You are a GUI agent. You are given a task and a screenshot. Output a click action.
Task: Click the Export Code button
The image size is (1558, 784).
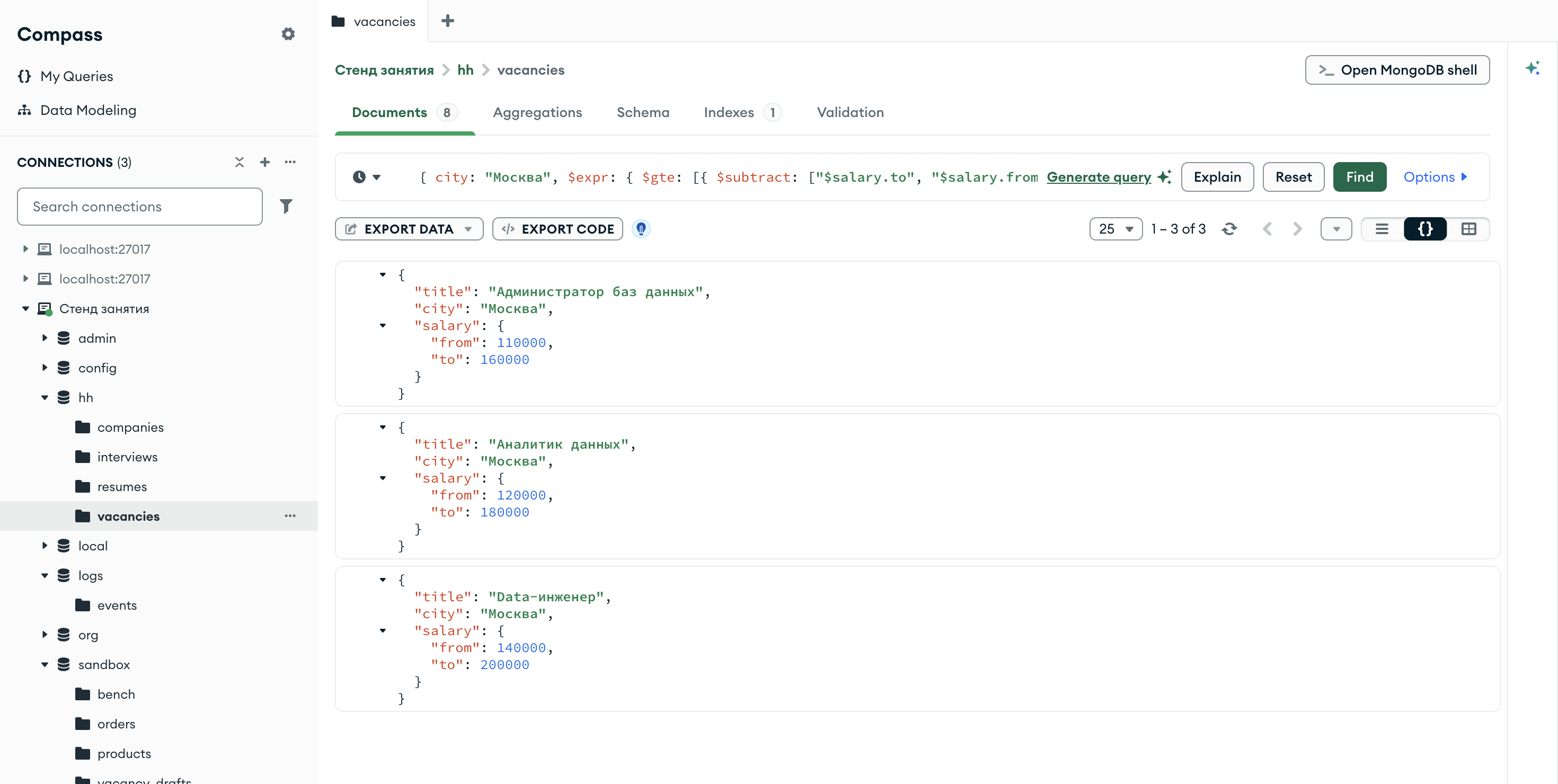point(557,229)
